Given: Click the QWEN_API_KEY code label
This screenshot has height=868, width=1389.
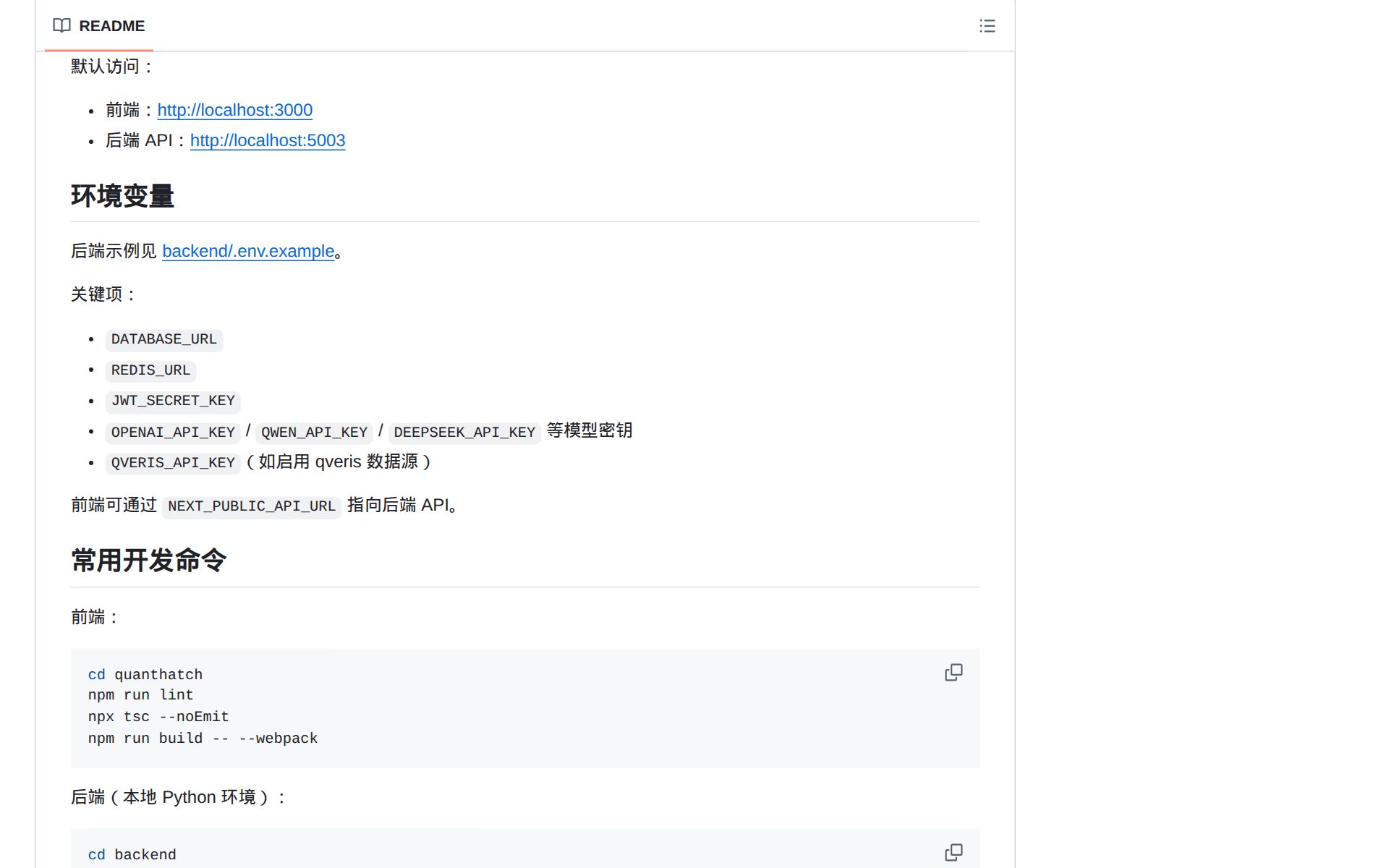Looking at the screenshot, I should [314, 433].
